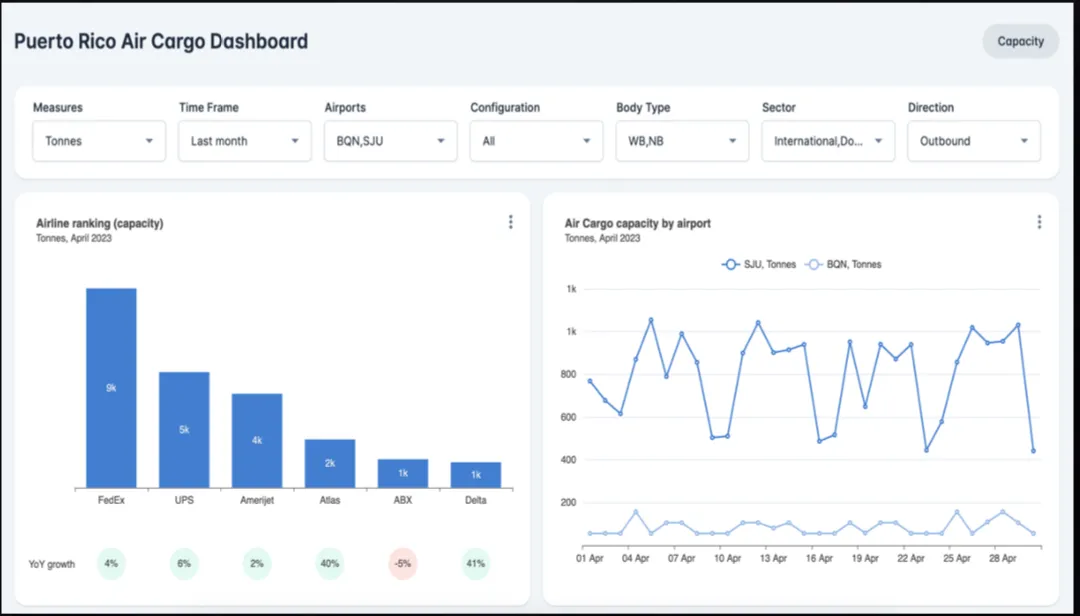Open the Configuration dropdown set to All

[537, 141]
